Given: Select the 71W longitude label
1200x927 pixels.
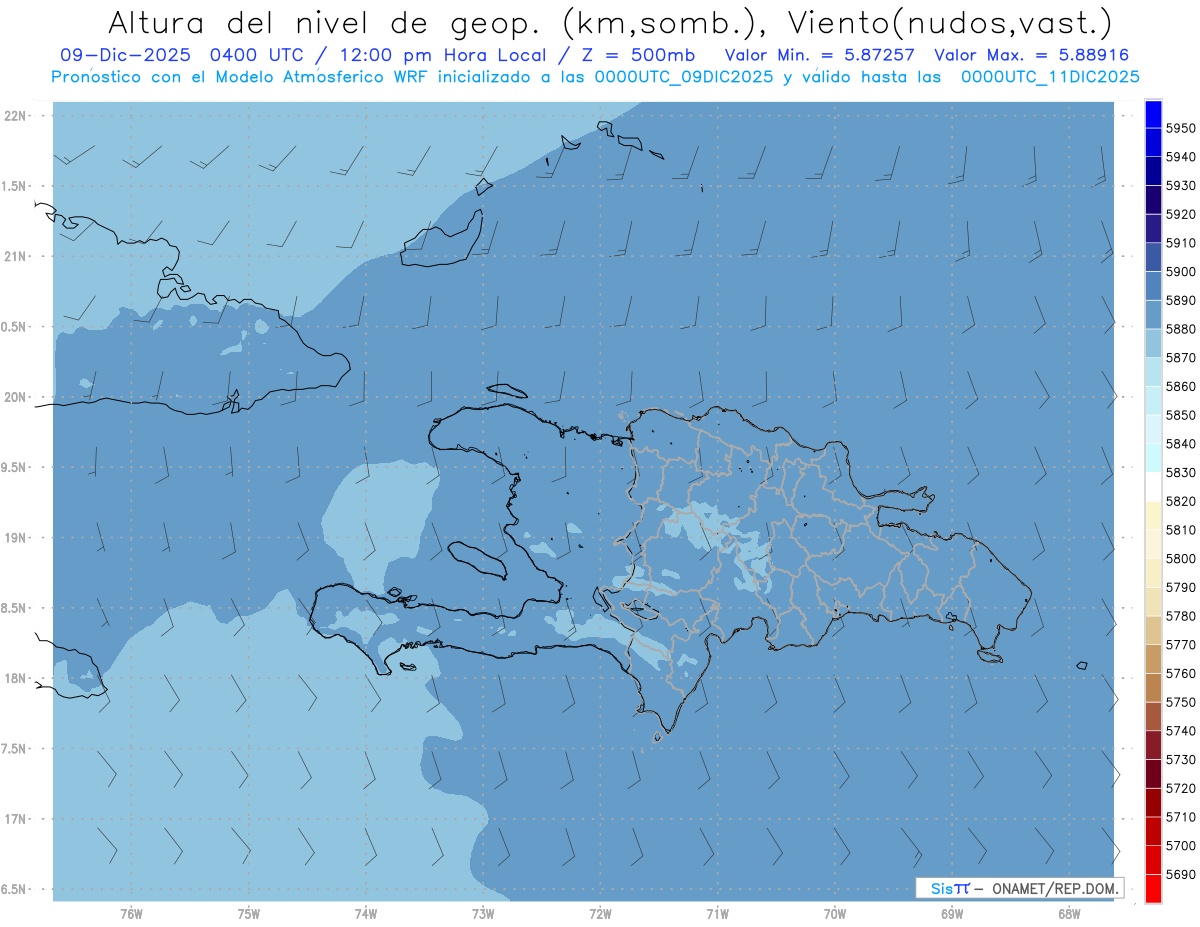Looking at the screenshot, I should click(717, 913).
